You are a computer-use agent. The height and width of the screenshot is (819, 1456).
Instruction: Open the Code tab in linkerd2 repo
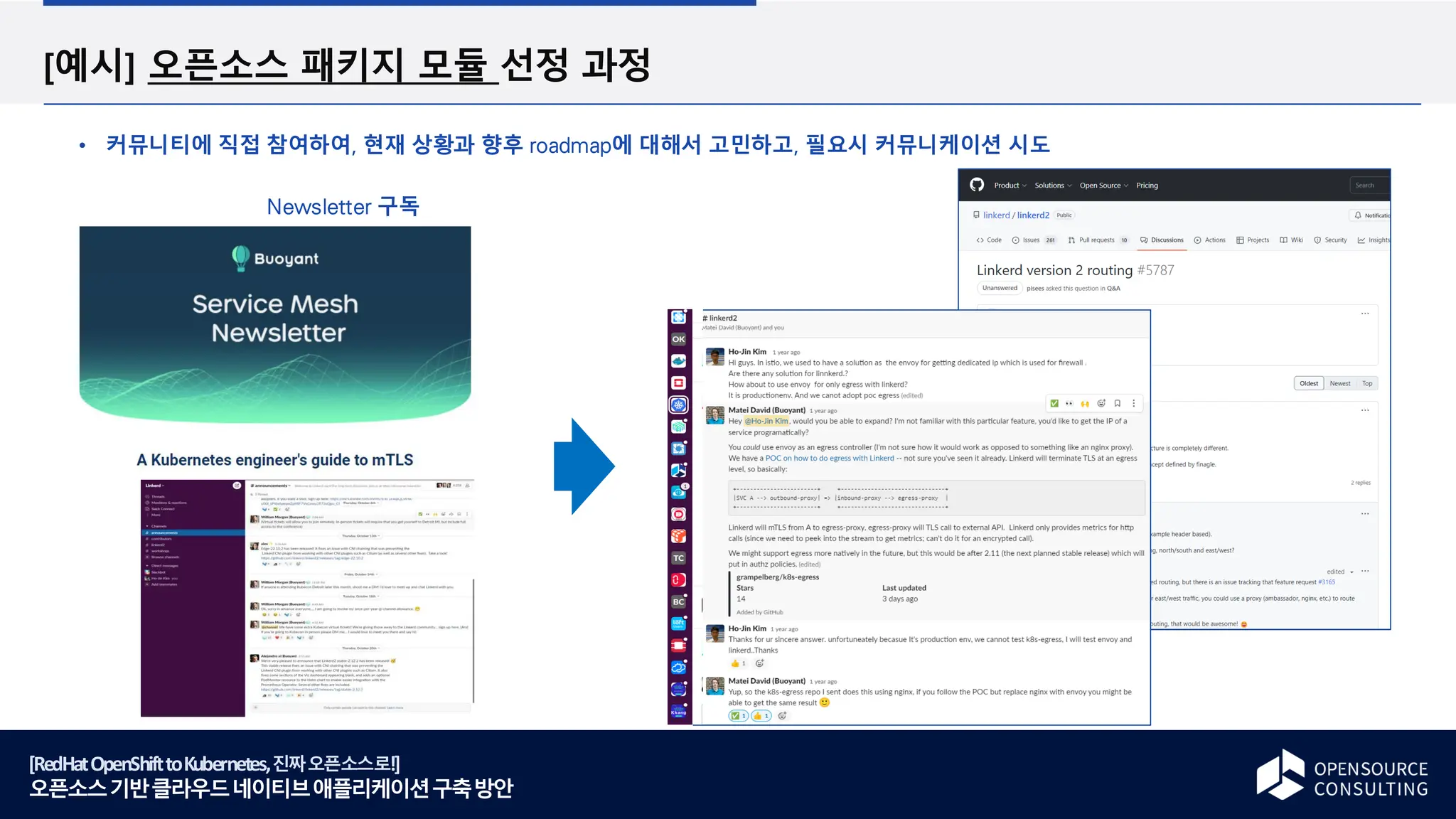(x=989, y=240)
